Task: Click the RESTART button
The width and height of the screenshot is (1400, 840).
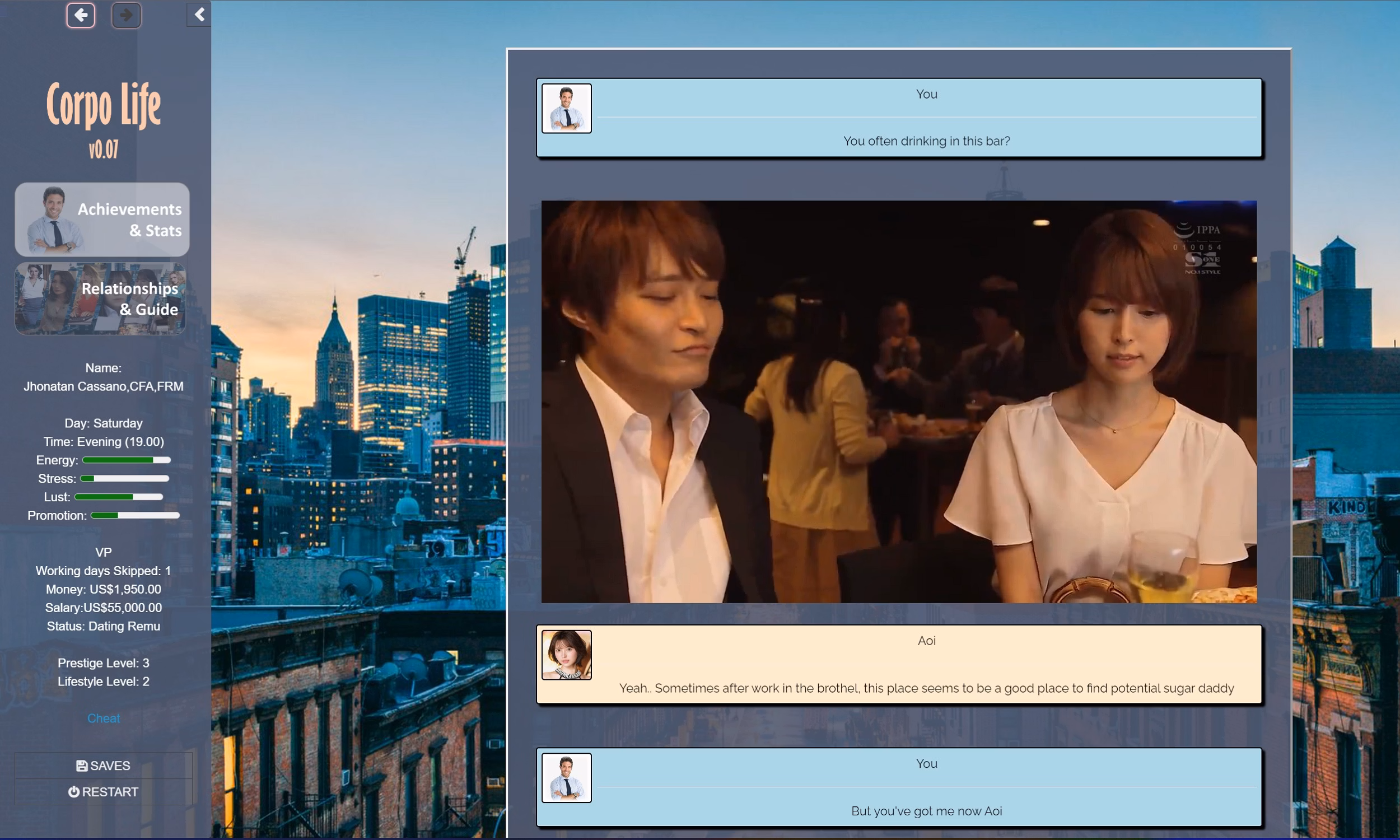Action: point(104,791)
